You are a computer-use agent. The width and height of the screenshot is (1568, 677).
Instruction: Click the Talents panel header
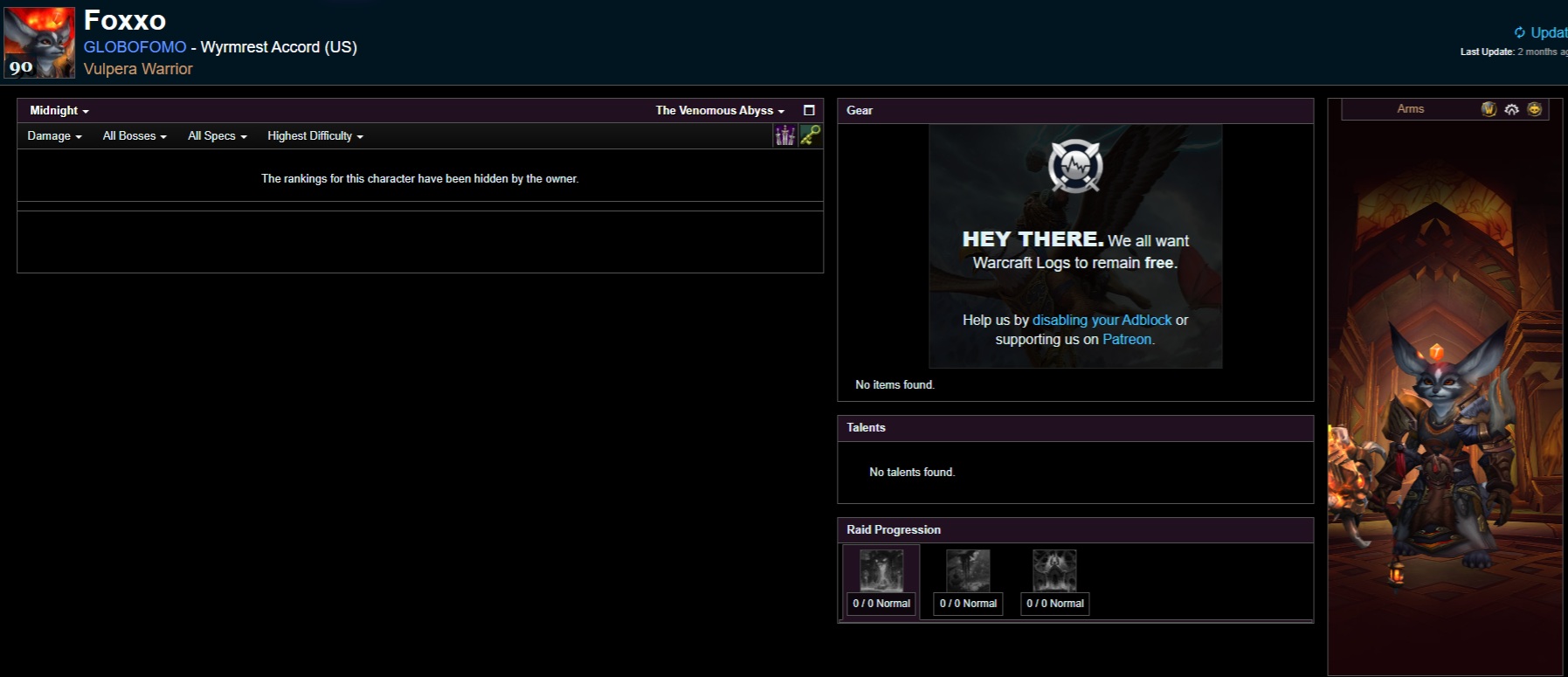coord(1075,428)
